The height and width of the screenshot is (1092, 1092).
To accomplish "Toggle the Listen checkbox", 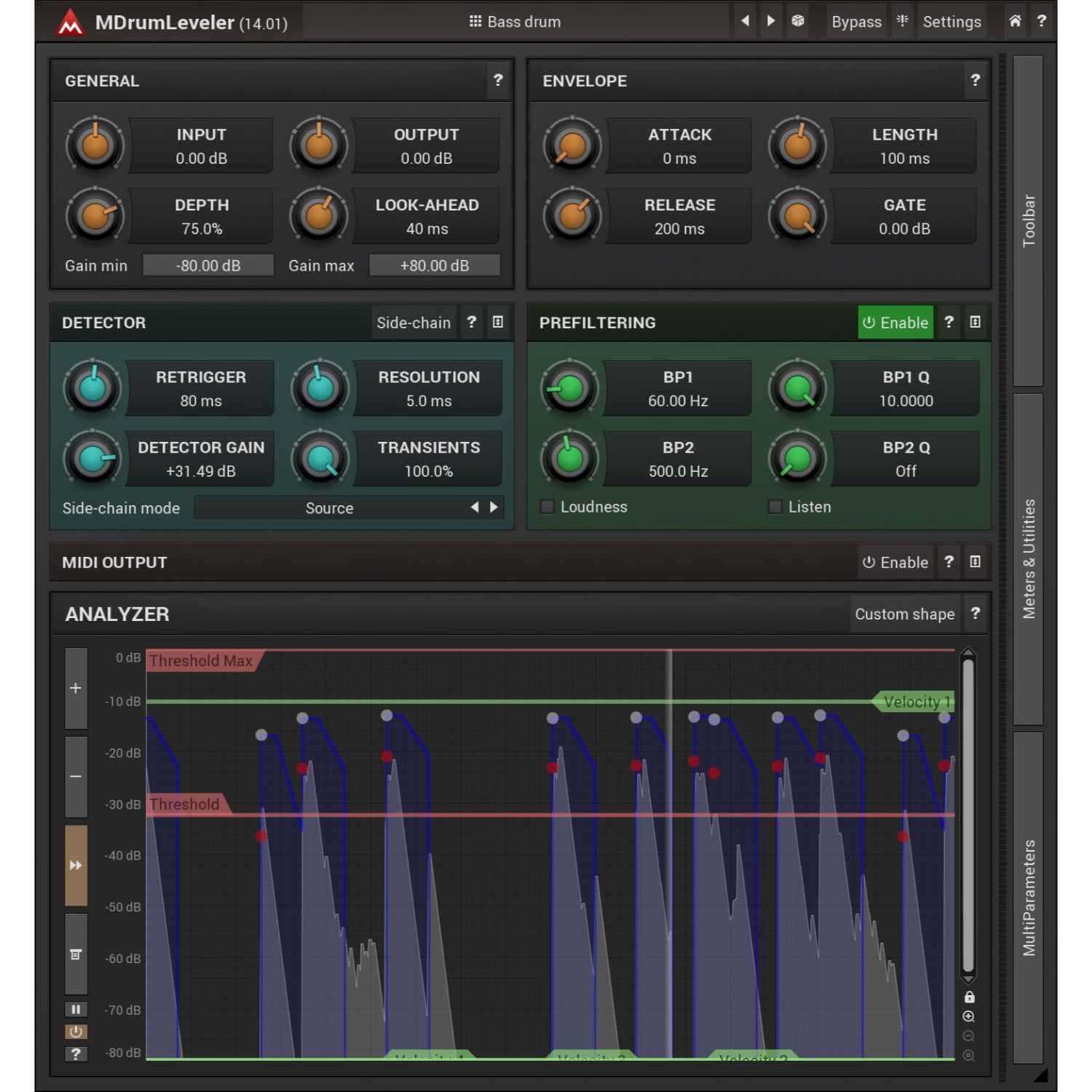I will coord(775,507).
